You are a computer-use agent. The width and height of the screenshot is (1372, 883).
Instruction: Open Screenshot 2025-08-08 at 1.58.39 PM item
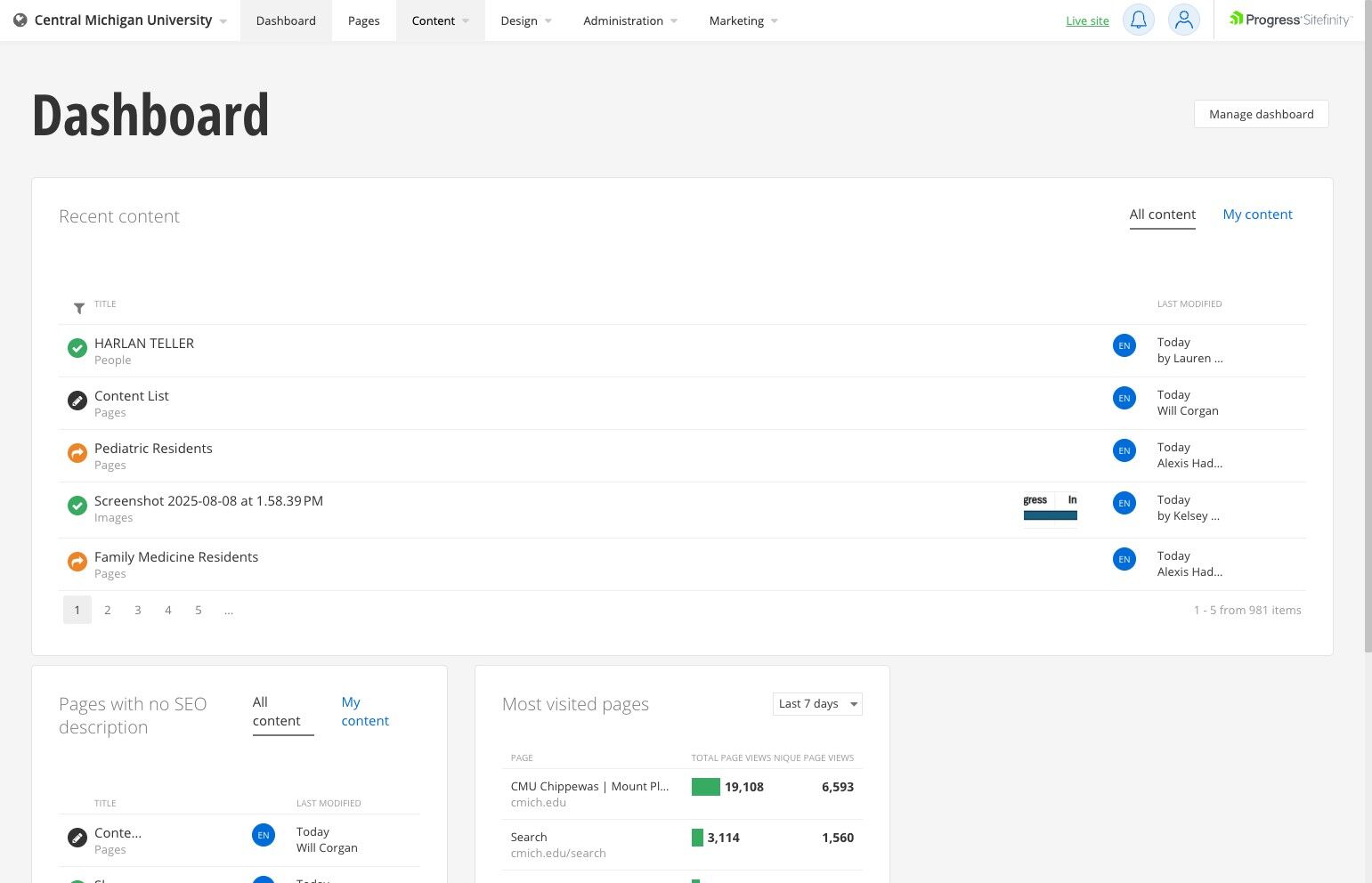208,501
